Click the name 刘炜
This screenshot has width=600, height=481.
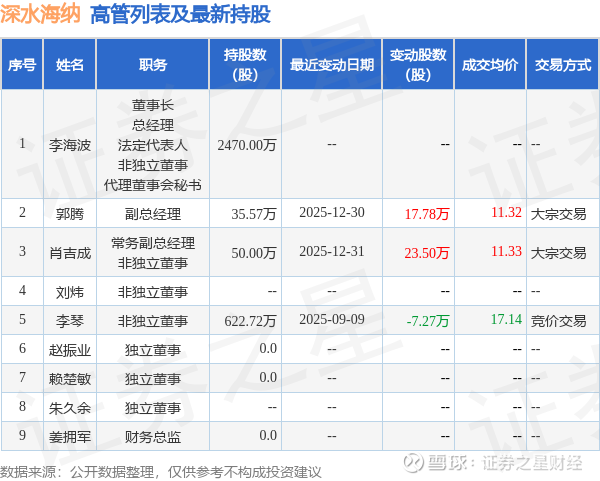coord(70,292)
